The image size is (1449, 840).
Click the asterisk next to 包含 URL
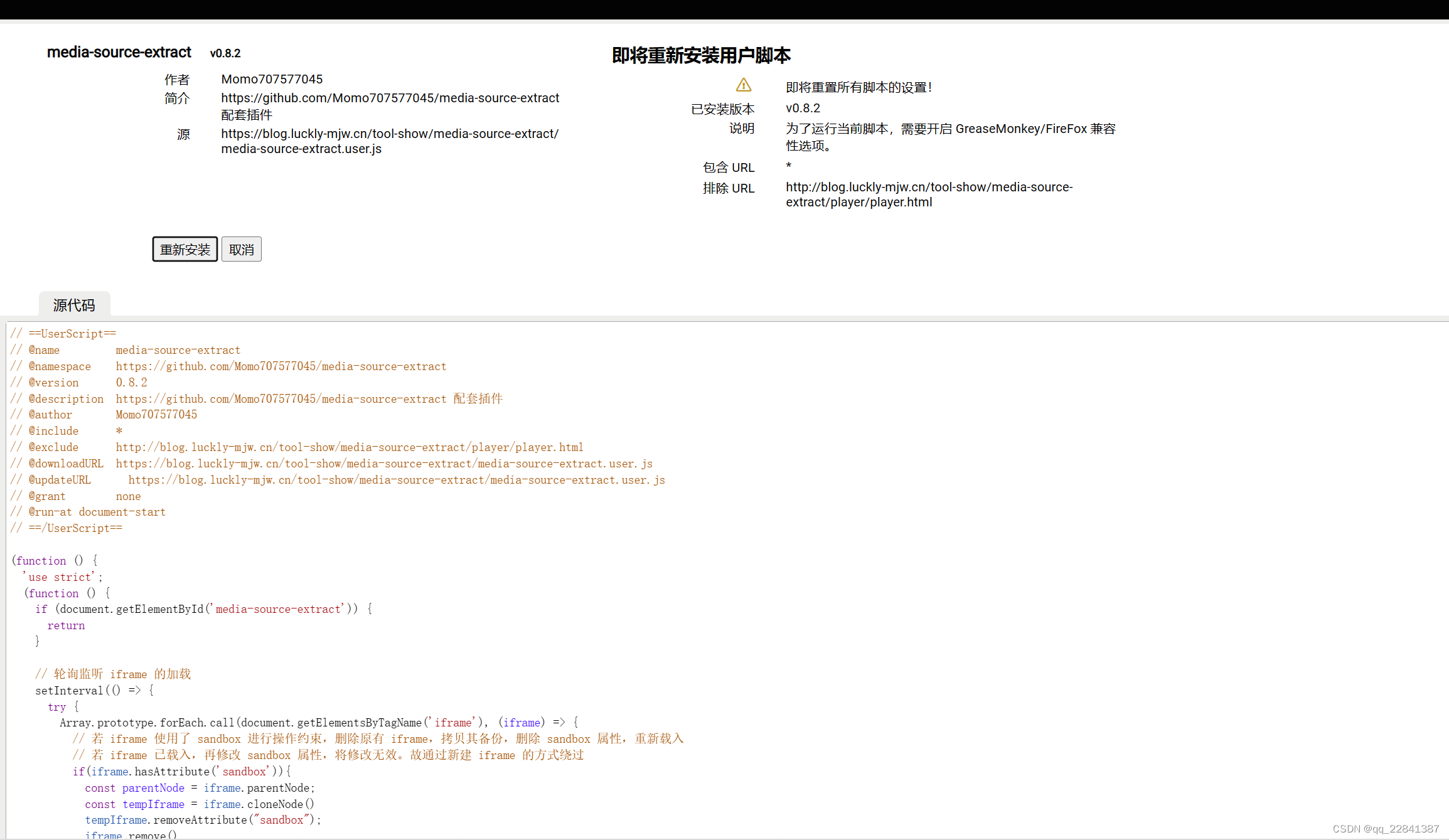point(789,167)
